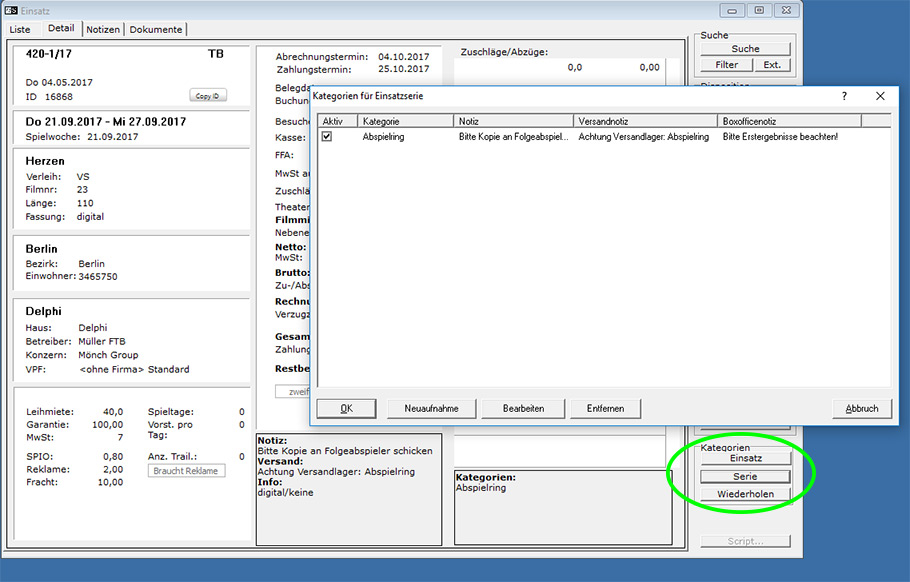910x582 pixels.
Task: Click Bearbeiten to edit the category
Action: tap(524, 408)
